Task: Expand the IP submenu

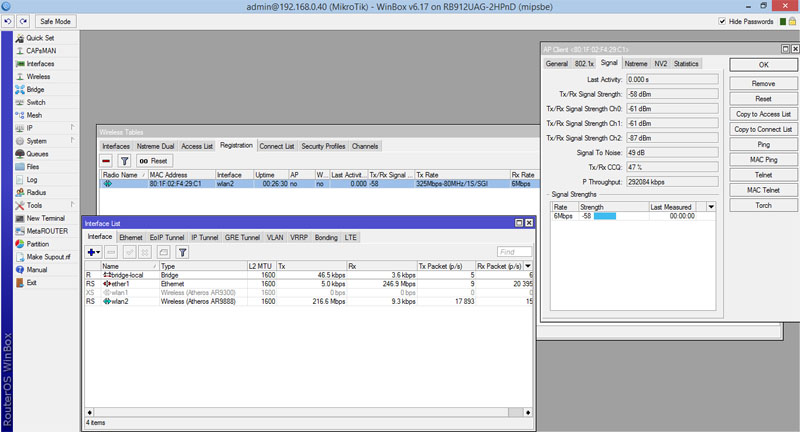Action: (72, 127)
